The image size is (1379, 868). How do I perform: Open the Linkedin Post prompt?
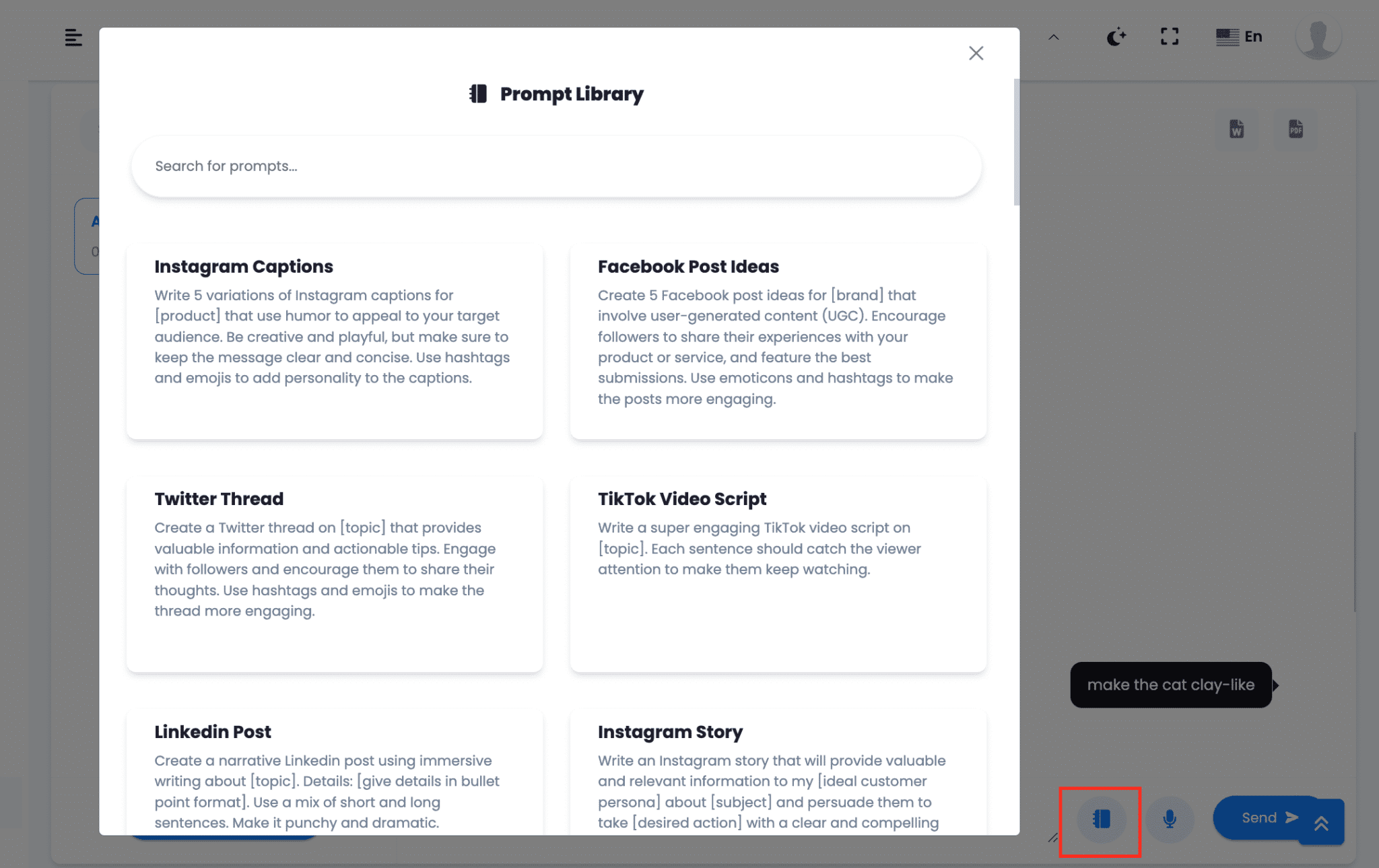pos(335,774)
